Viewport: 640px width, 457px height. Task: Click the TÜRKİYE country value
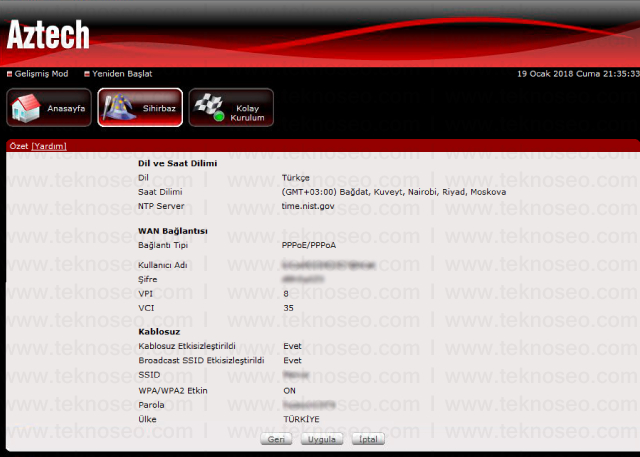click(x=302, y=419)
